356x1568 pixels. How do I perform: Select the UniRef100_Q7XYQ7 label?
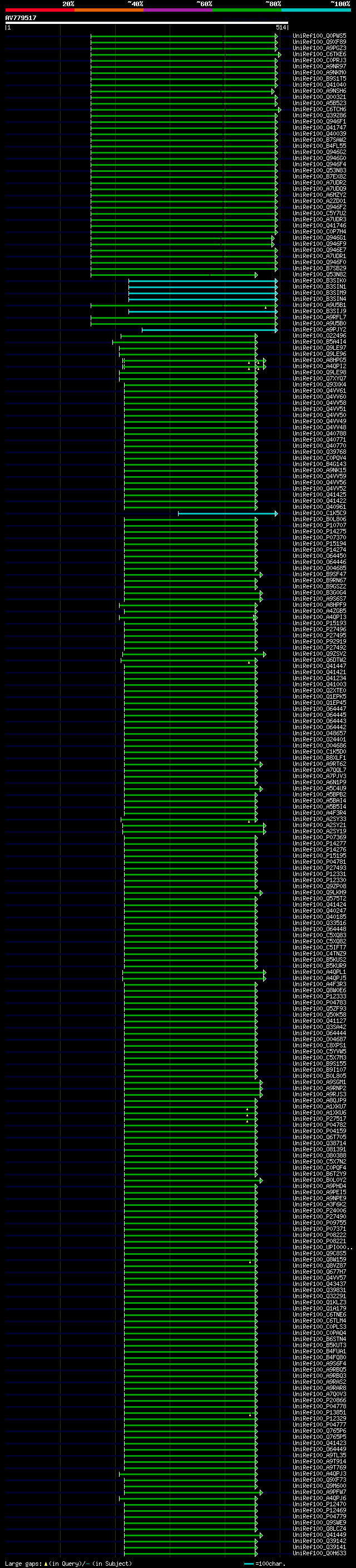coord(319,379)
